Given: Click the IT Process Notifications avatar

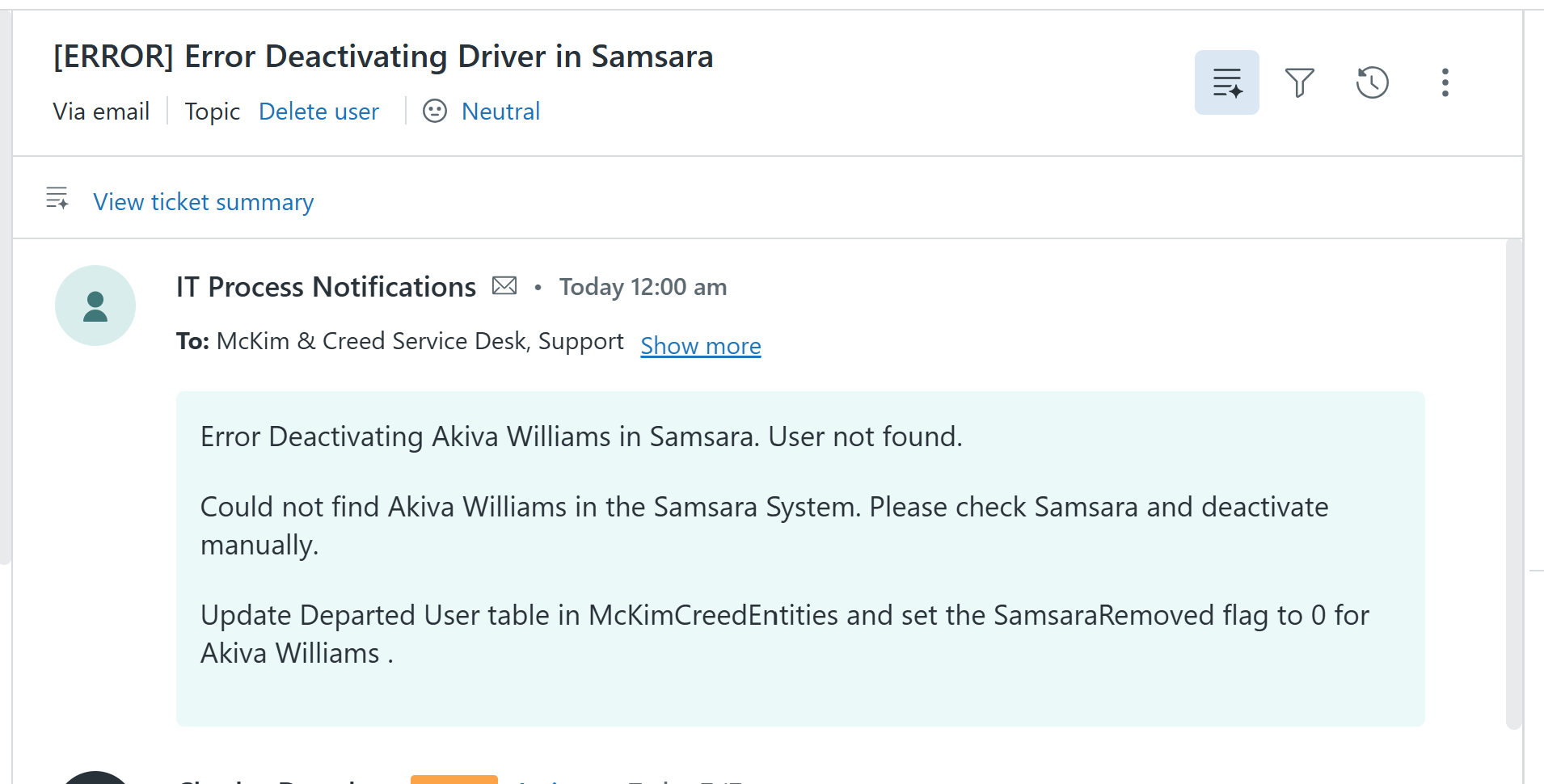Looking at the screenshot, I should point(95,306).
